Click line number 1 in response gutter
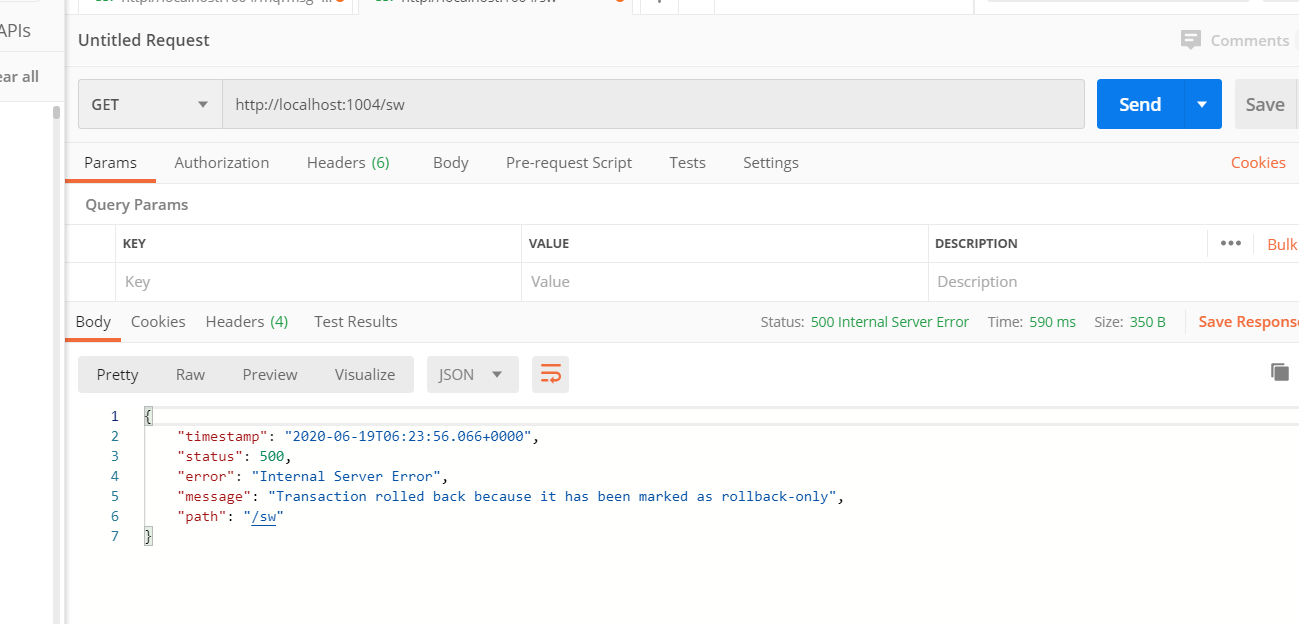This screenshot has height=624, width=1299. (114, 416)
